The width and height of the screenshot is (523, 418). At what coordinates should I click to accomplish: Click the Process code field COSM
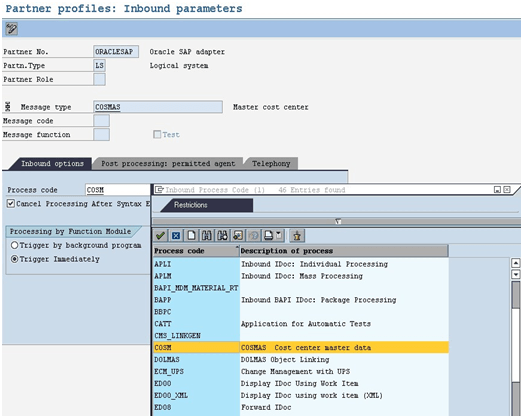point(118,190)
